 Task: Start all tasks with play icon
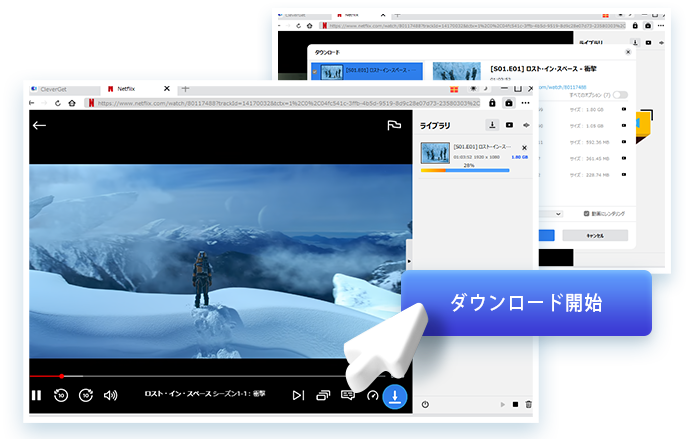(502, 404)
